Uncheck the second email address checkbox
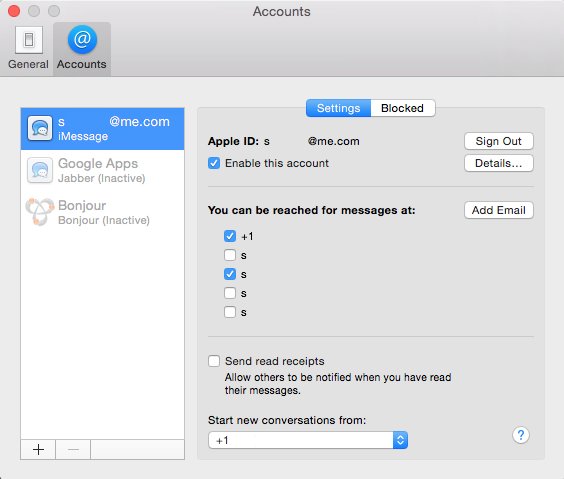Viewport: 564px width, 479px height. (230, 274)
